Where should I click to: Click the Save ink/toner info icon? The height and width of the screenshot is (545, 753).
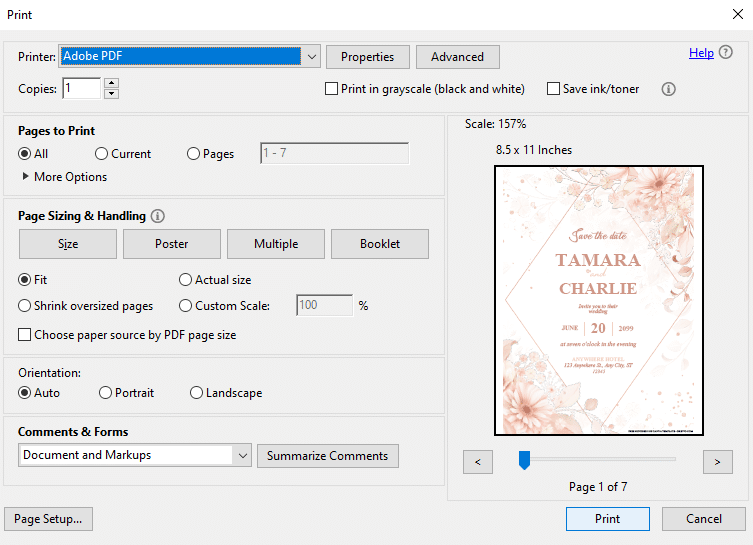[x=668, y=89]
